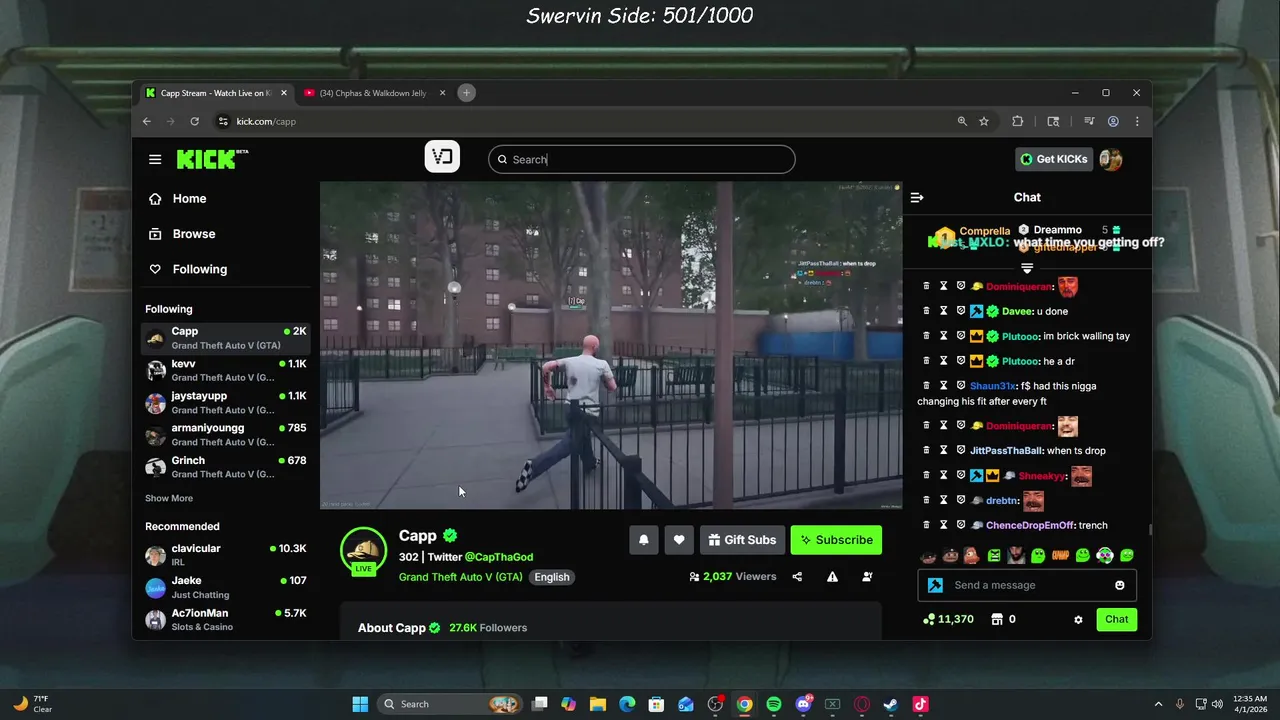1280x720 pixels.
Task: Click the Kick search box
Action: (x=642, y=159)
